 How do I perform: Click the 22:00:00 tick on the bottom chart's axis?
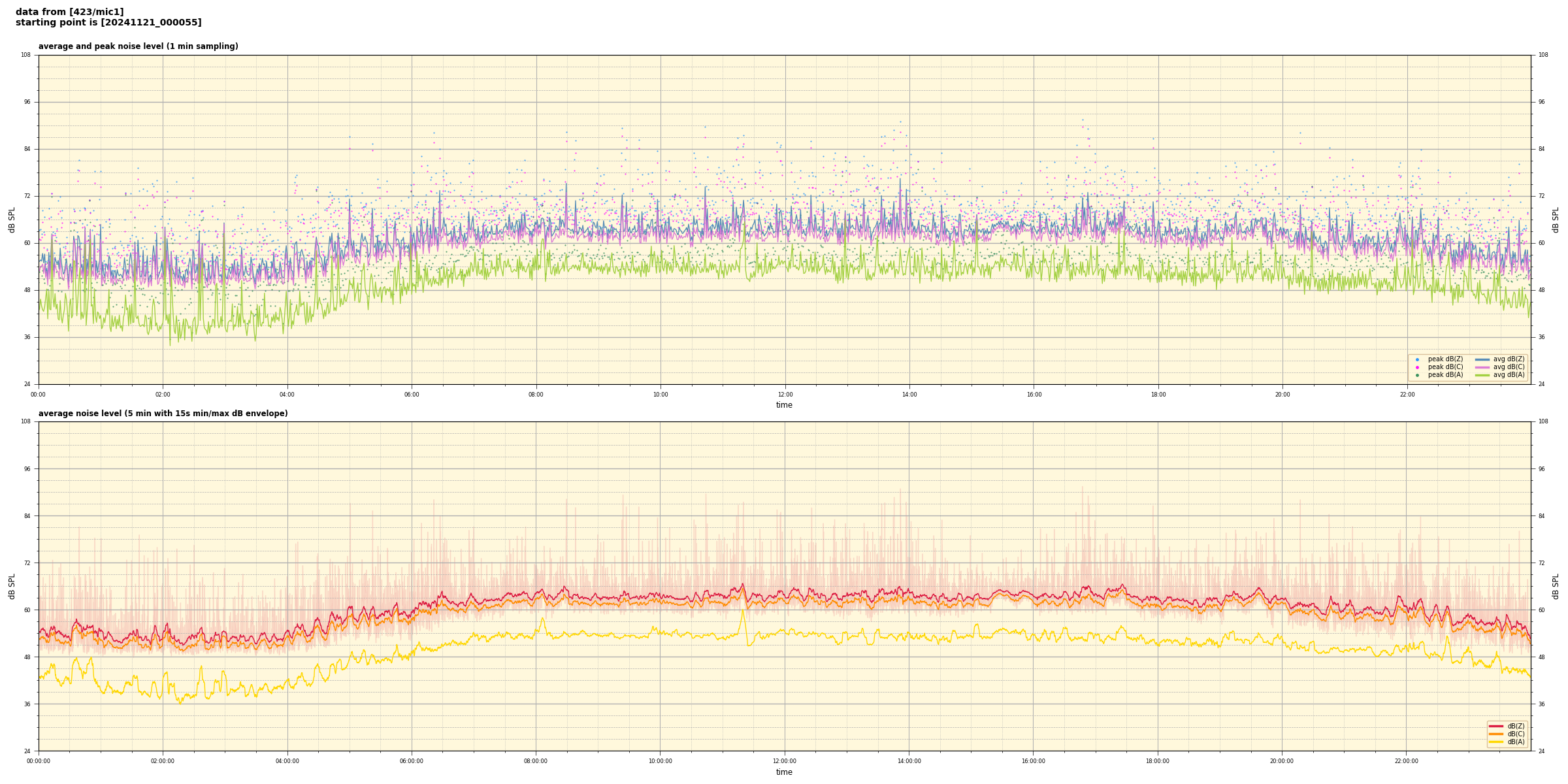coord(1406,761)
